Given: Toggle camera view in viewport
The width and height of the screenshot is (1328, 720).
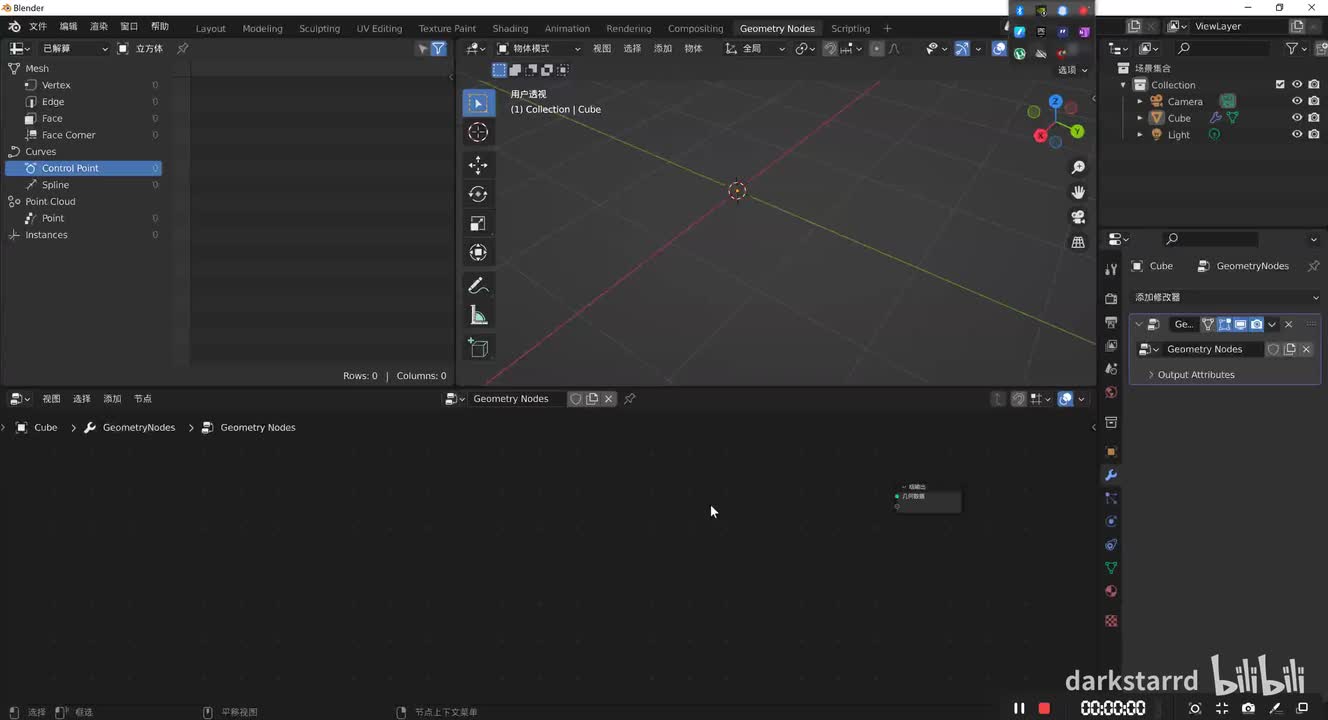Looking at the screenshot, I should tap(1078, 217).
